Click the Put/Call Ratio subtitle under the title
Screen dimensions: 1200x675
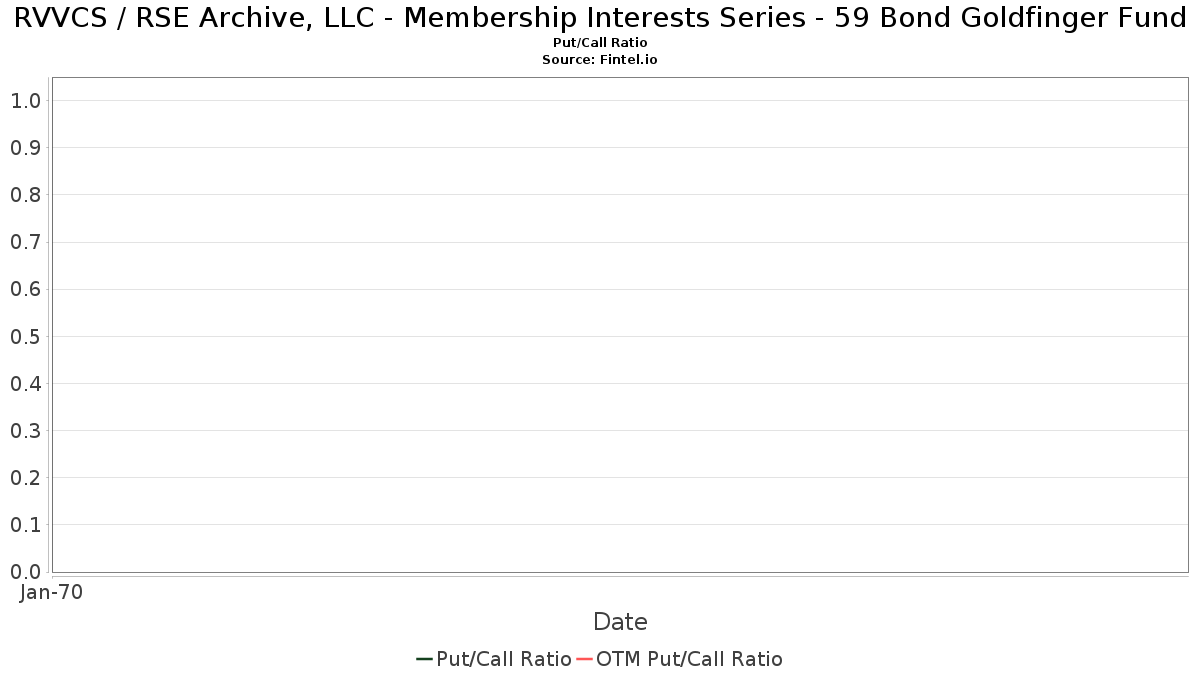pyautogui.click(x=600, y=43)
